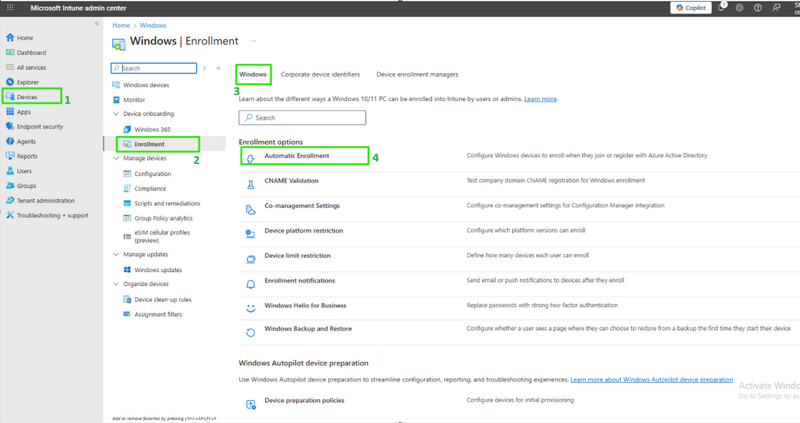Click the Windows Hello for Business icon

tap(250, 306)
